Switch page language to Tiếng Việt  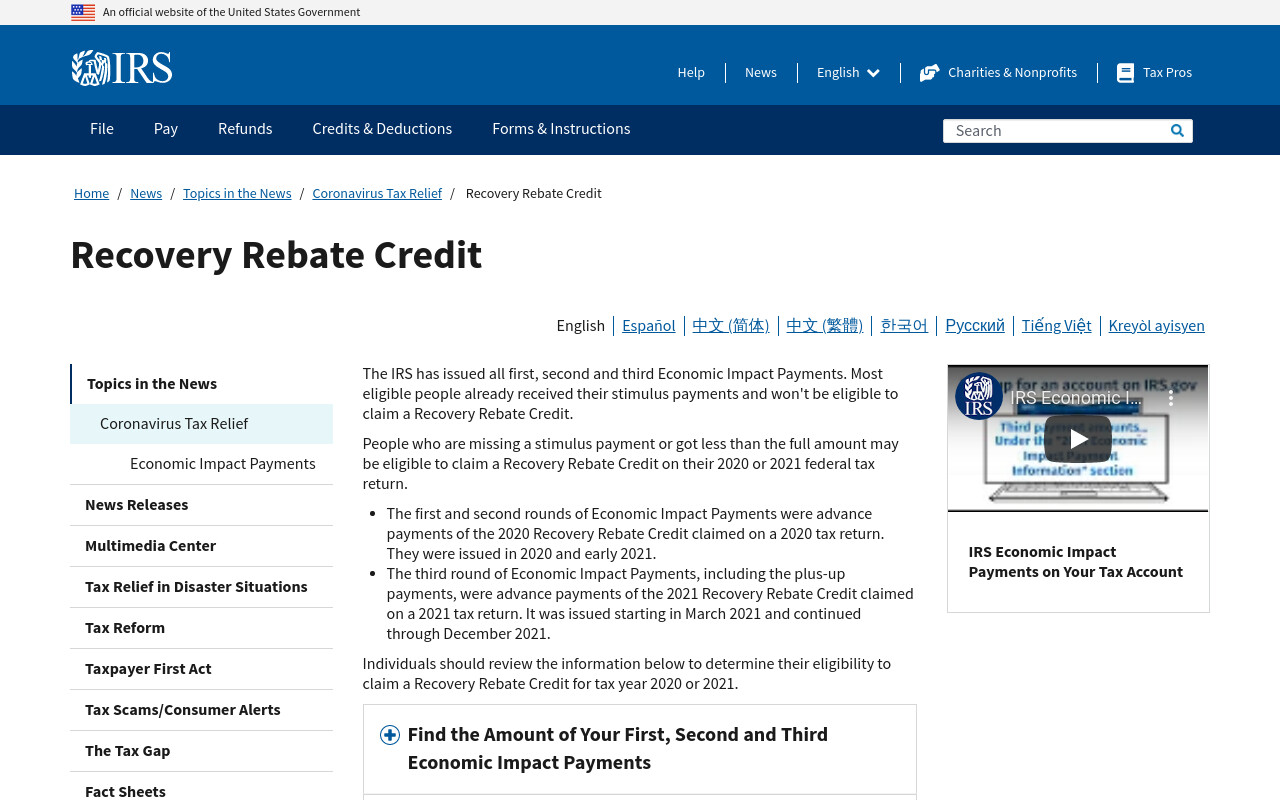1056,325
